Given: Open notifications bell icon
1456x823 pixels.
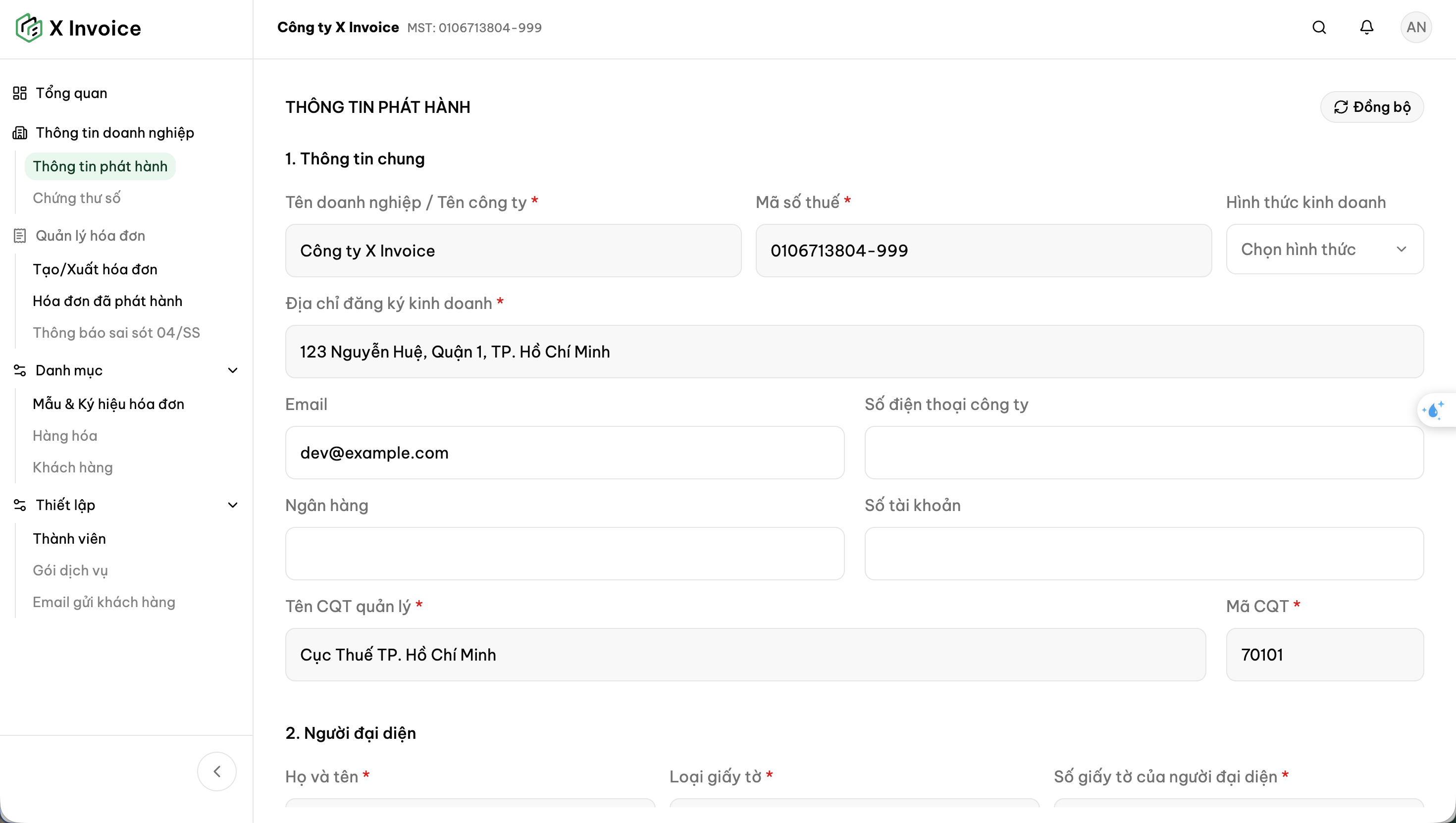Looking at the screenshot, I should point(1367,27).
